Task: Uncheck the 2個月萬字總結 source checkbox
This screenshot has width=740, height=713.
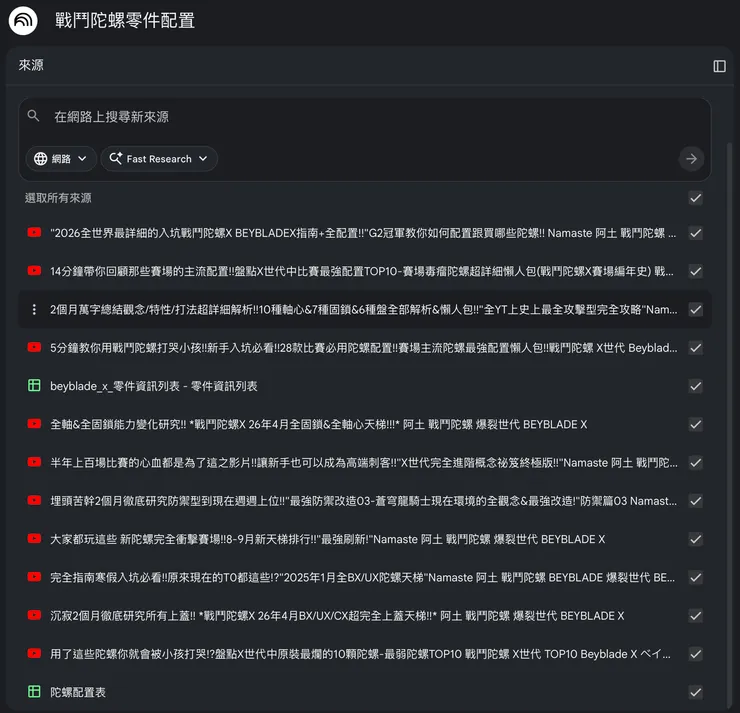Action: [695, 310]
